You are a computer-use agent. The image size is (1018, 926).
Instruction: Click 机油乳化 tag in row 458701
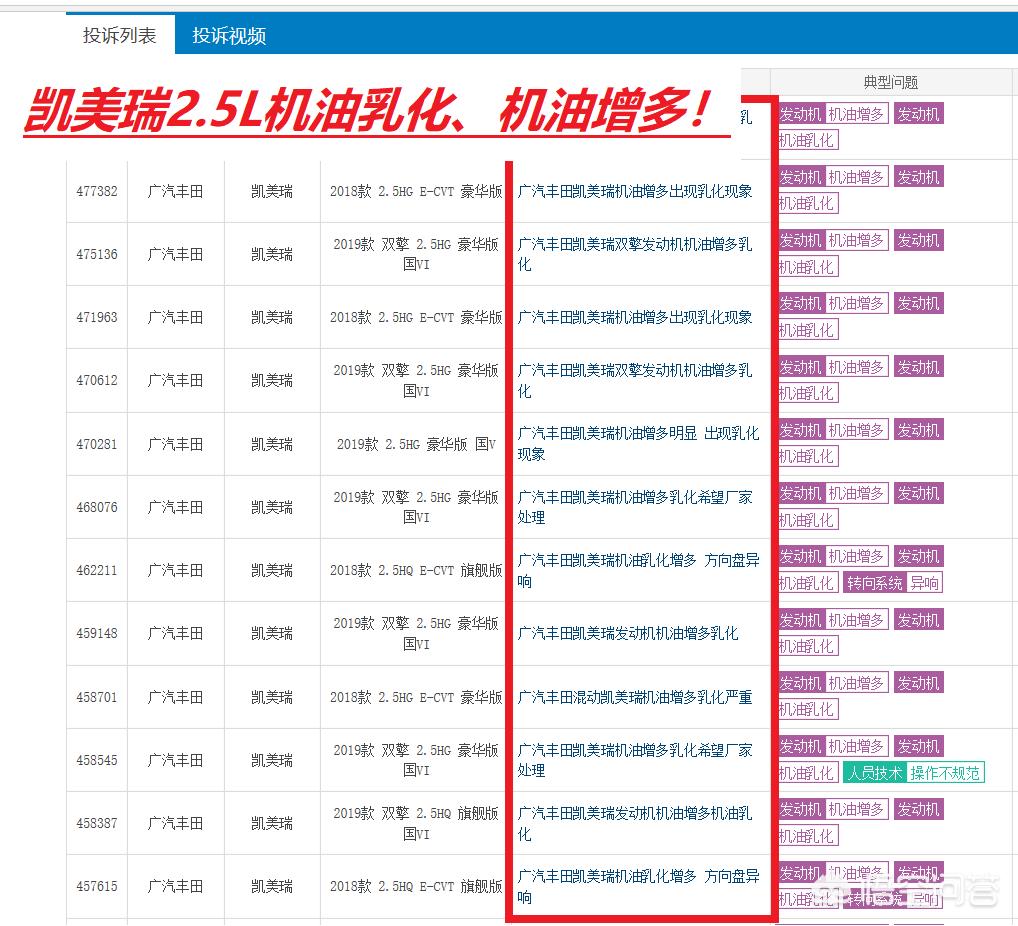pos(807,709)
